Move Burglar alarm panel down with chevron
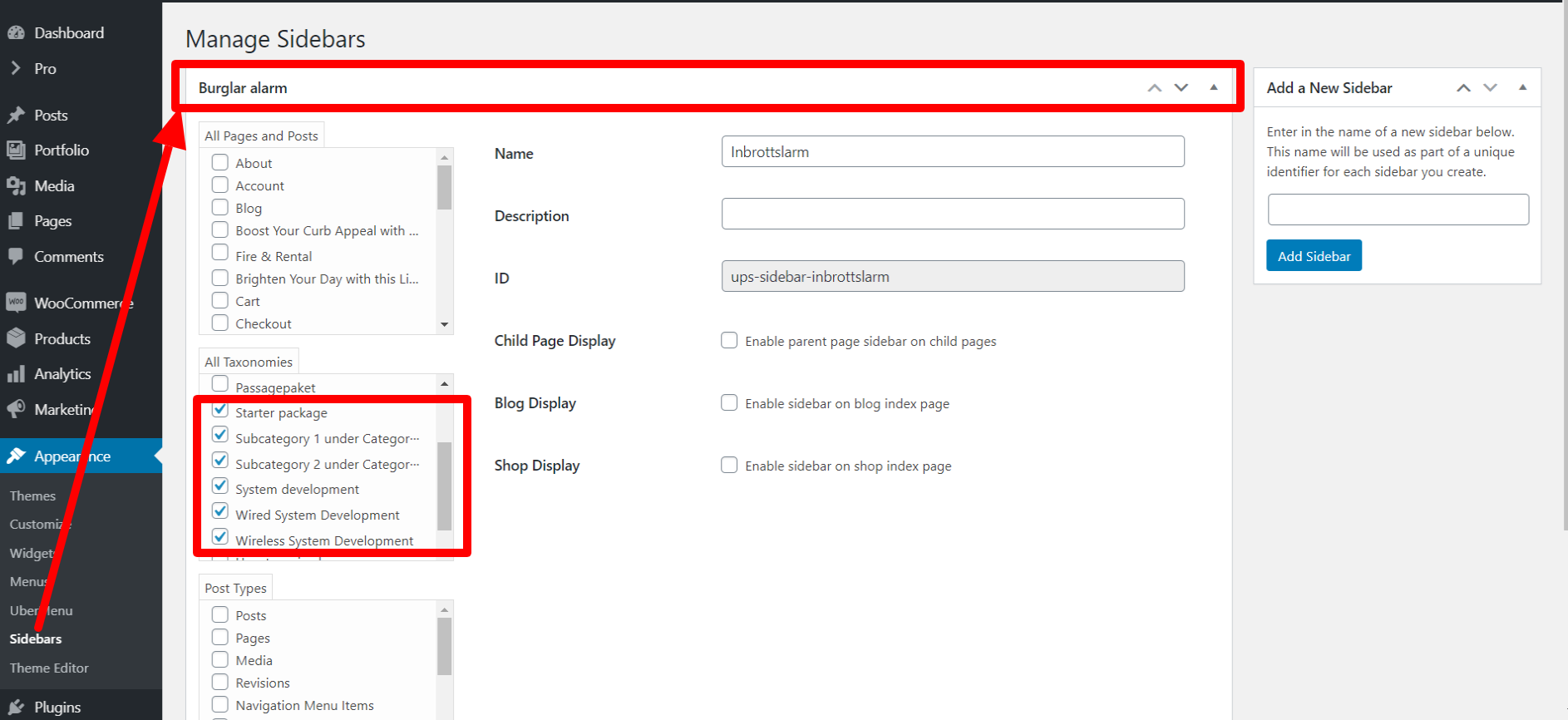The height and width of the screenshot is (720, 1568). coord(1181,87)
